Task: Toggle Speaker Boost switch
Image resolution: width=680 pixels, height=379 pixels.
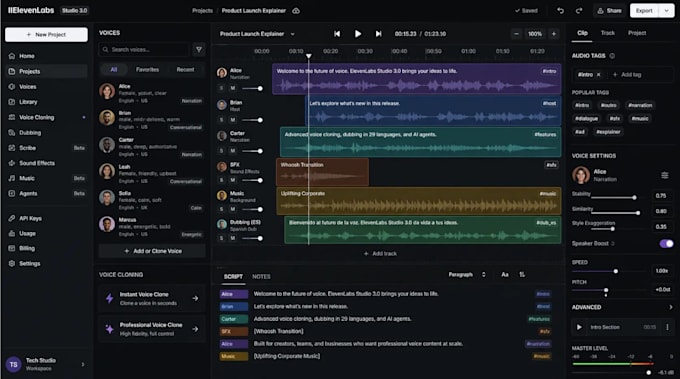Action: pos(666,243)
